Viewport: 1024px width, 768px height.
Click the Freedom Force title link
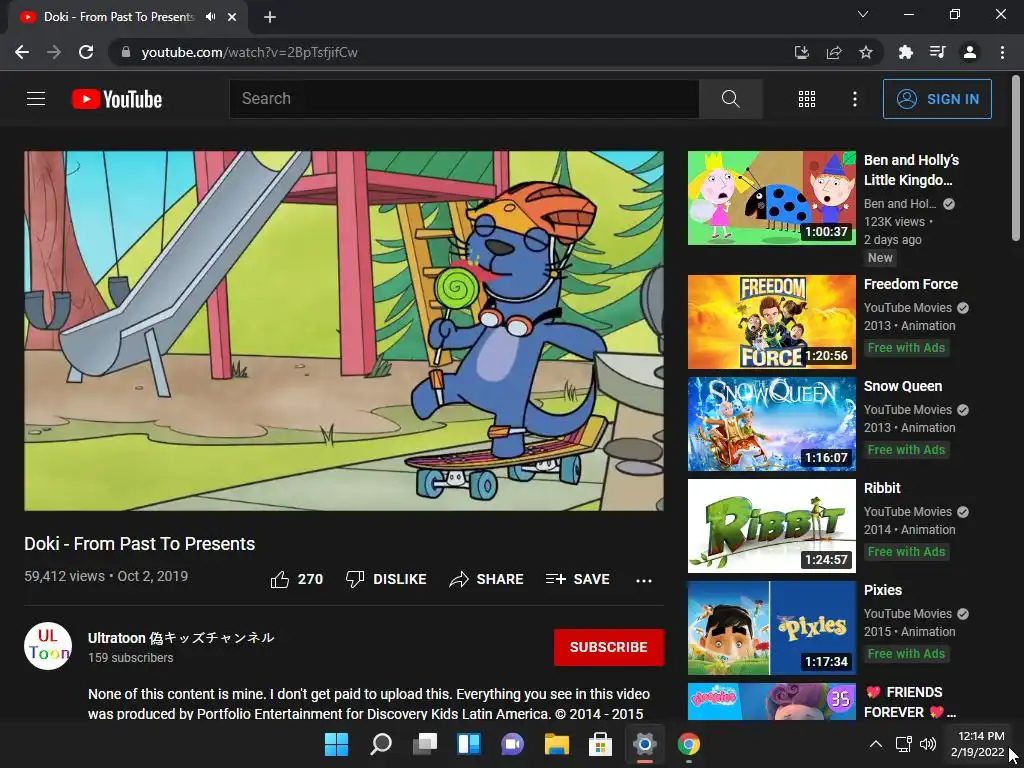910,284
